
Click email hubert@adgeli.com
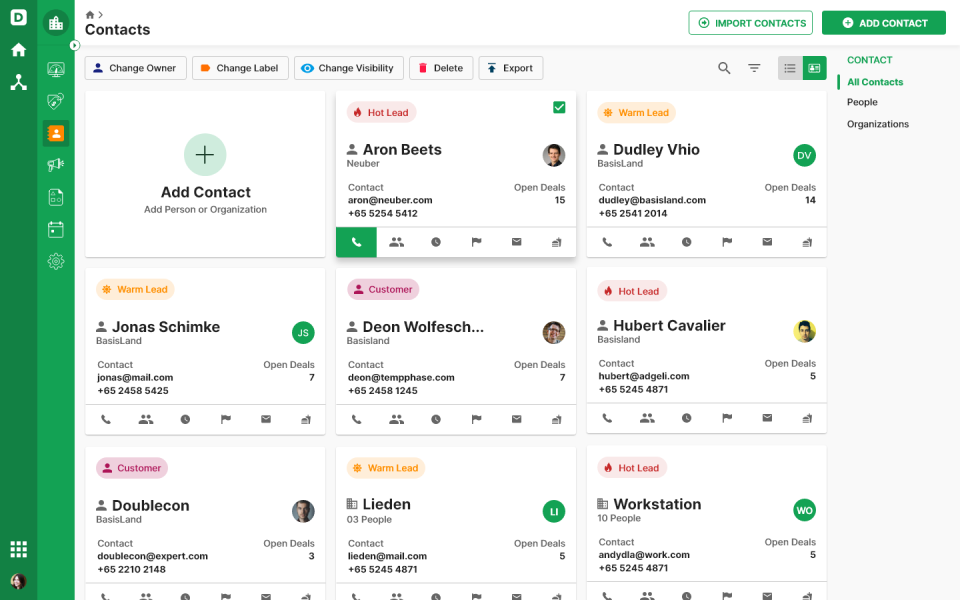pos(644,377)
